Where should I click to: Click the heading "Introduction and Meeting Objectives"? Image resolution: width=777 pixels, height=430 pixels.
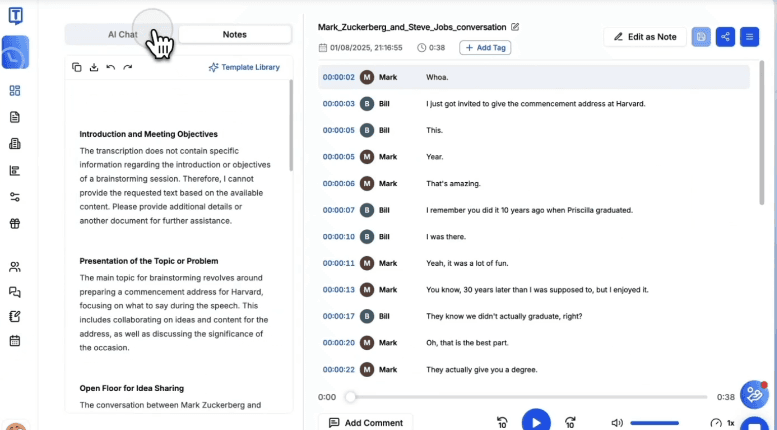pos(149,134)
